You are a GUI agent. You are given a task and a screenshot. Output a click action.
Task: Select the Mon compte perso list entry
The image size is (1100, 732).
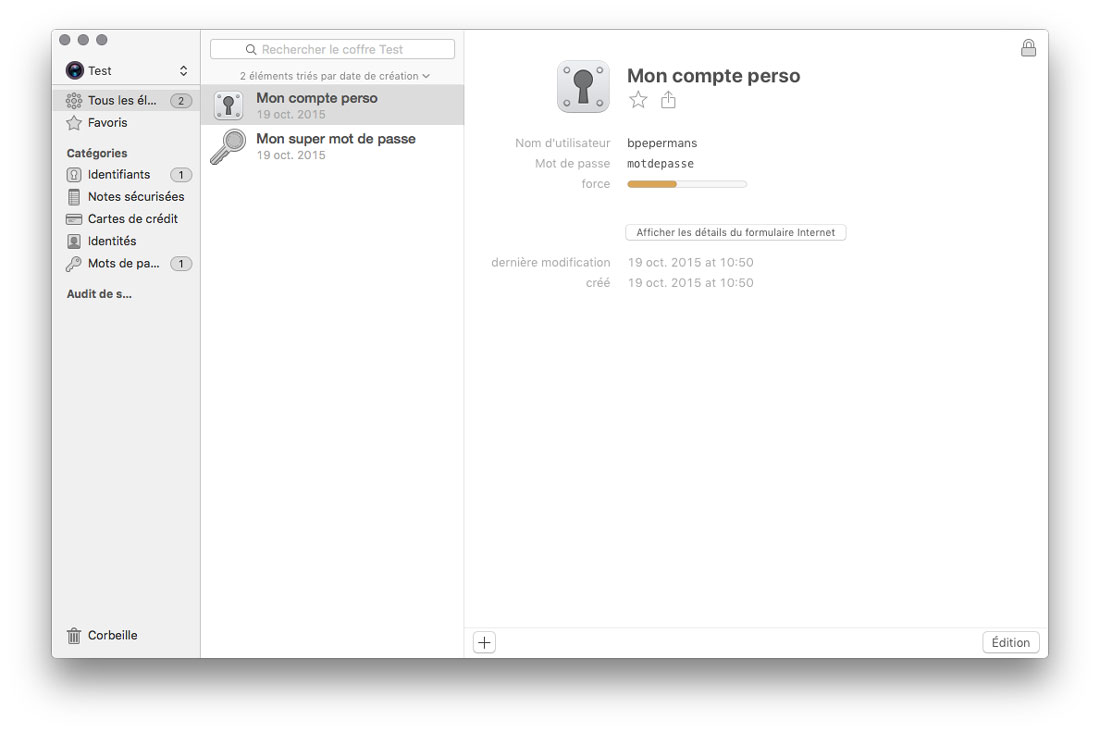(333, 105)
